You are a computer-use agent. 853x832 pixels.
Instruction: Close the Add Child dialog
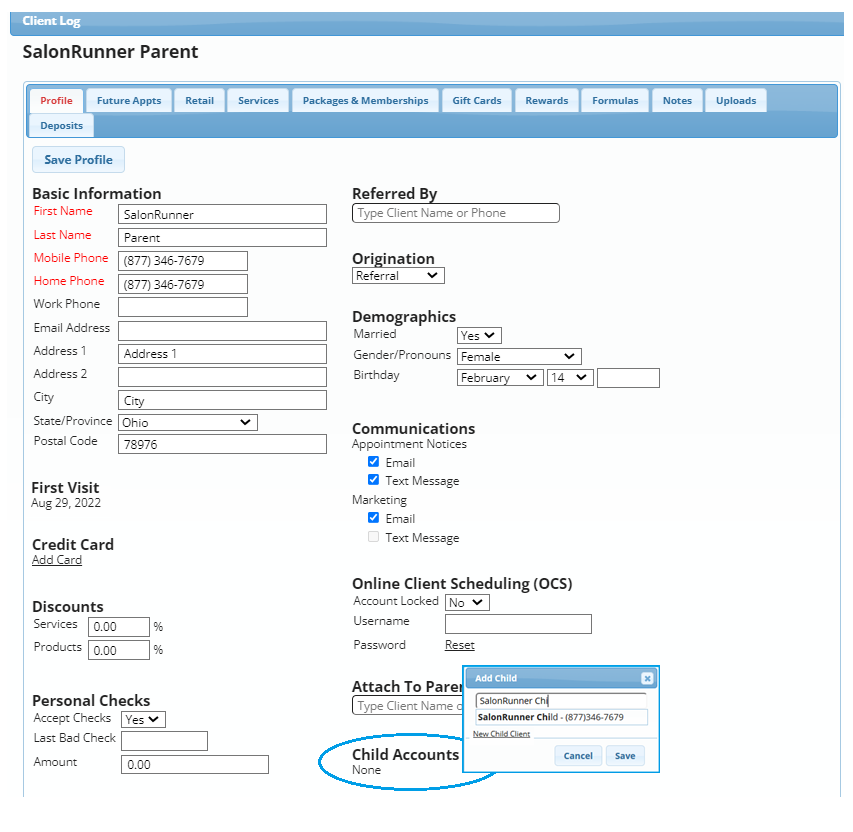pyautogui.click(x=647, y=678)
